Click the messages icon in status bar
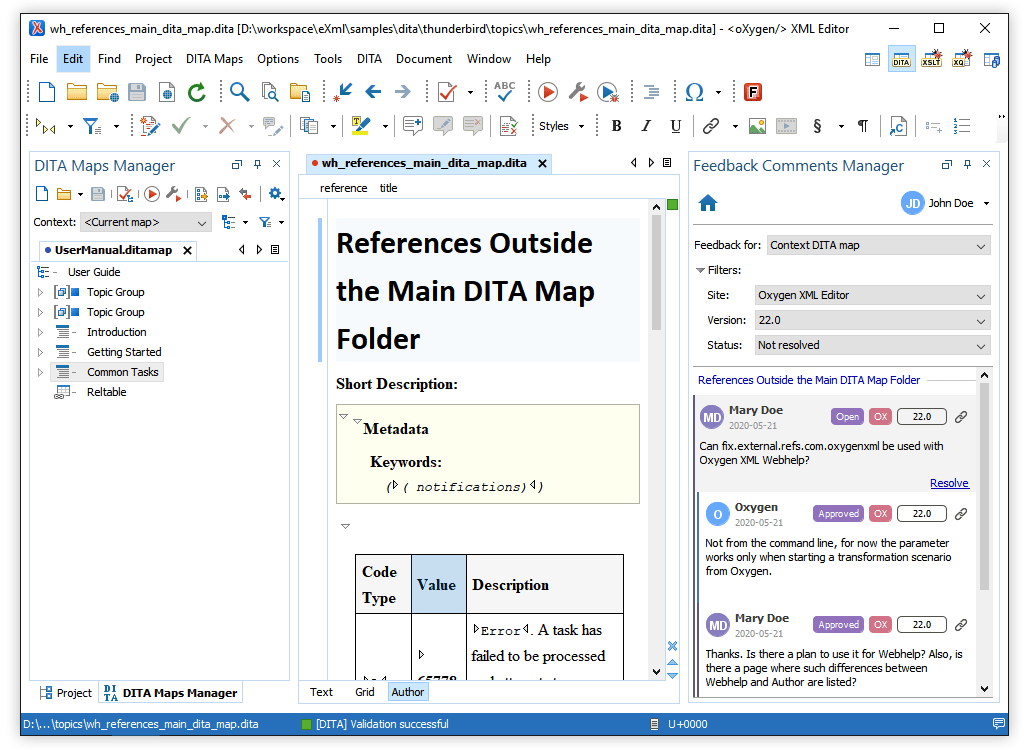Viewport: 1030px width, 750px height. click(x=999, y=724)
